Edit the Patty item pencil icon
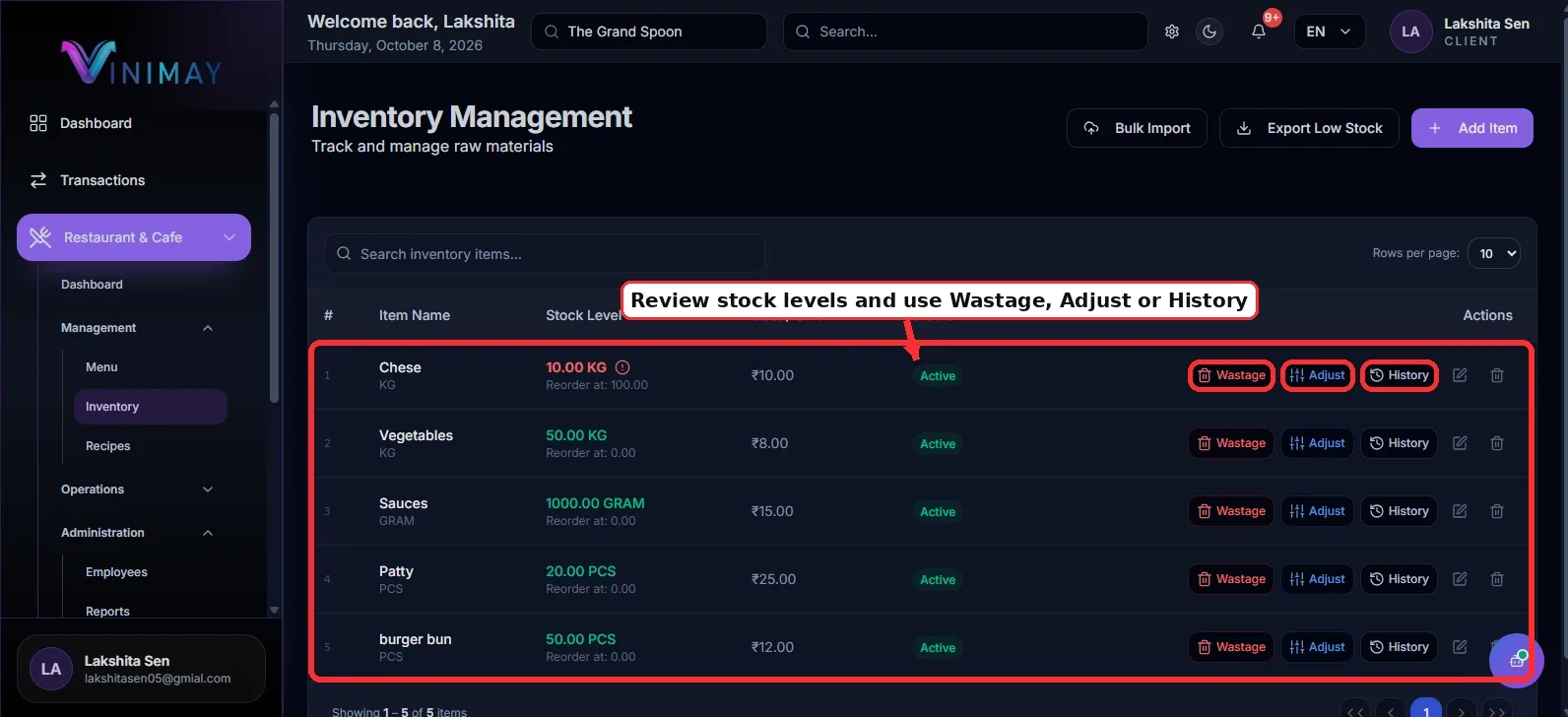 pos(1460,579)
